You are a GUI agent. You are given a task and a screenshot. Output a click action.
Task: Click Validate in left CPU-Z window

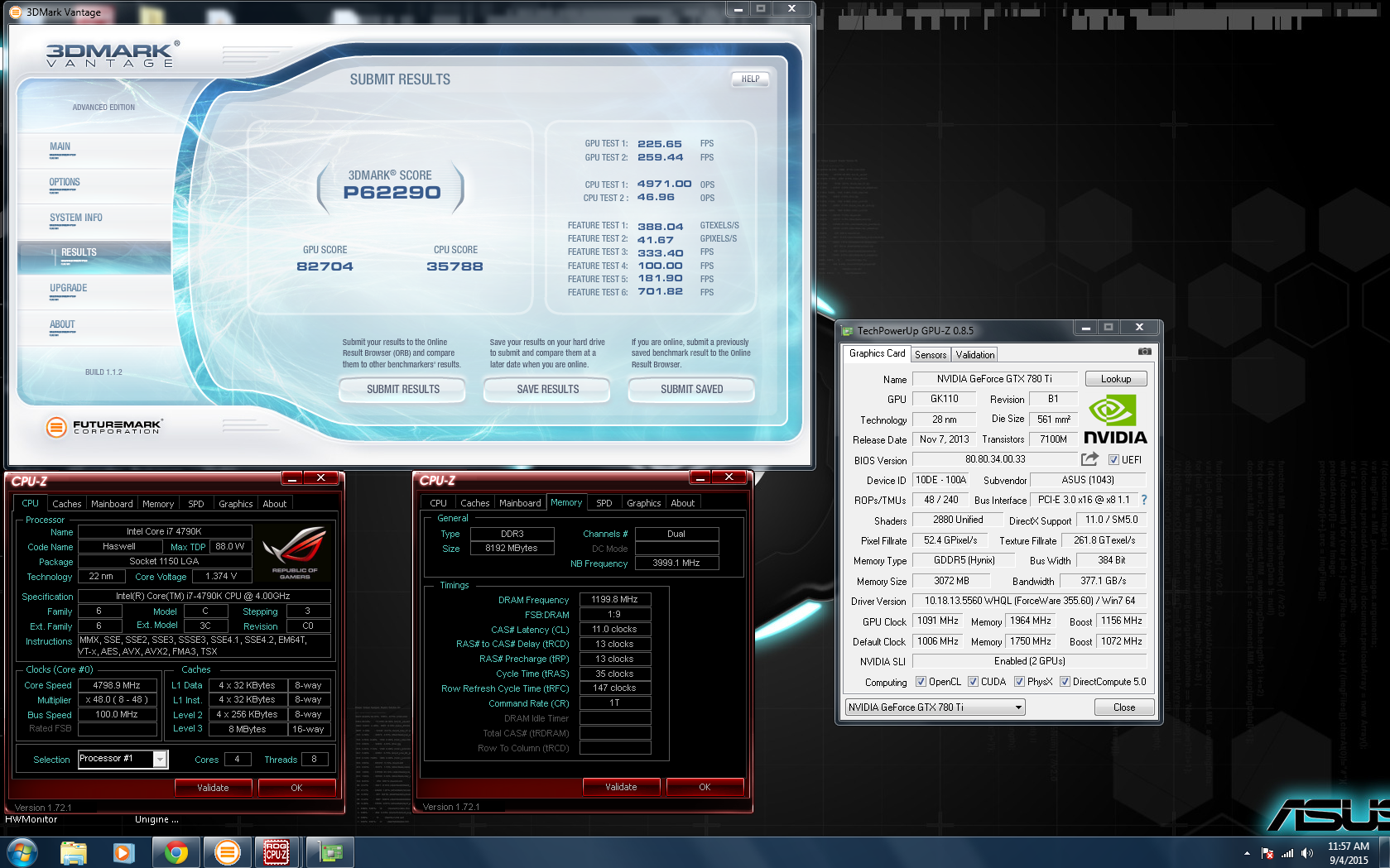pyautogui.click(x=213, y=788)
